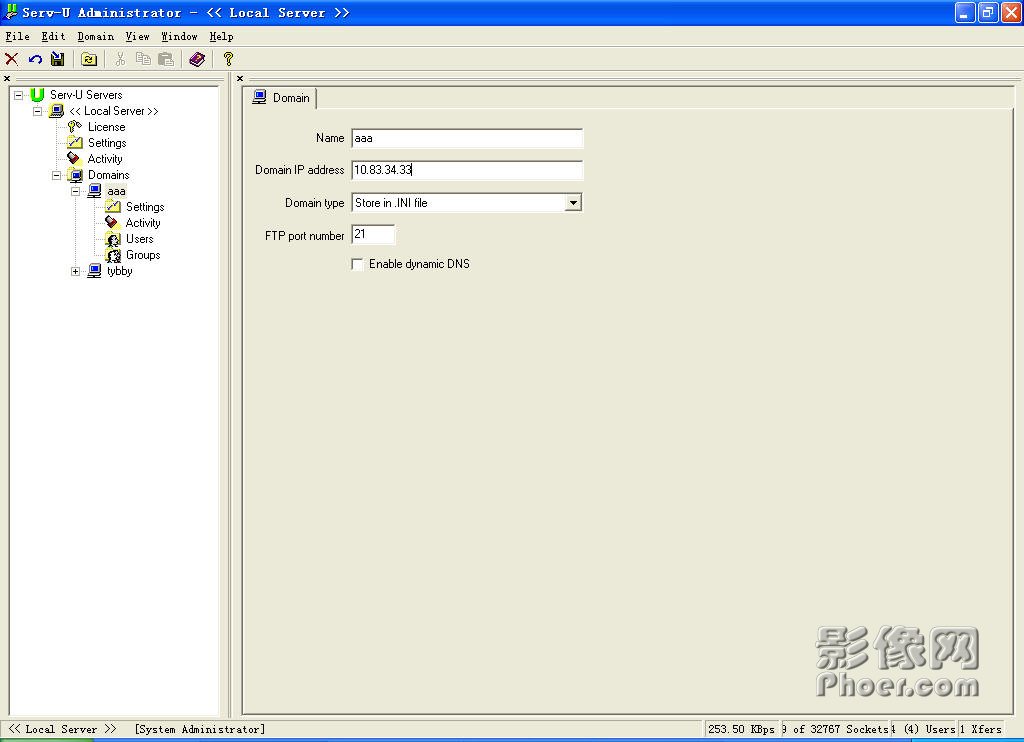1024x742 pixels.
Task: Click the clipboard paste toolbar icon
Action: 166,59
